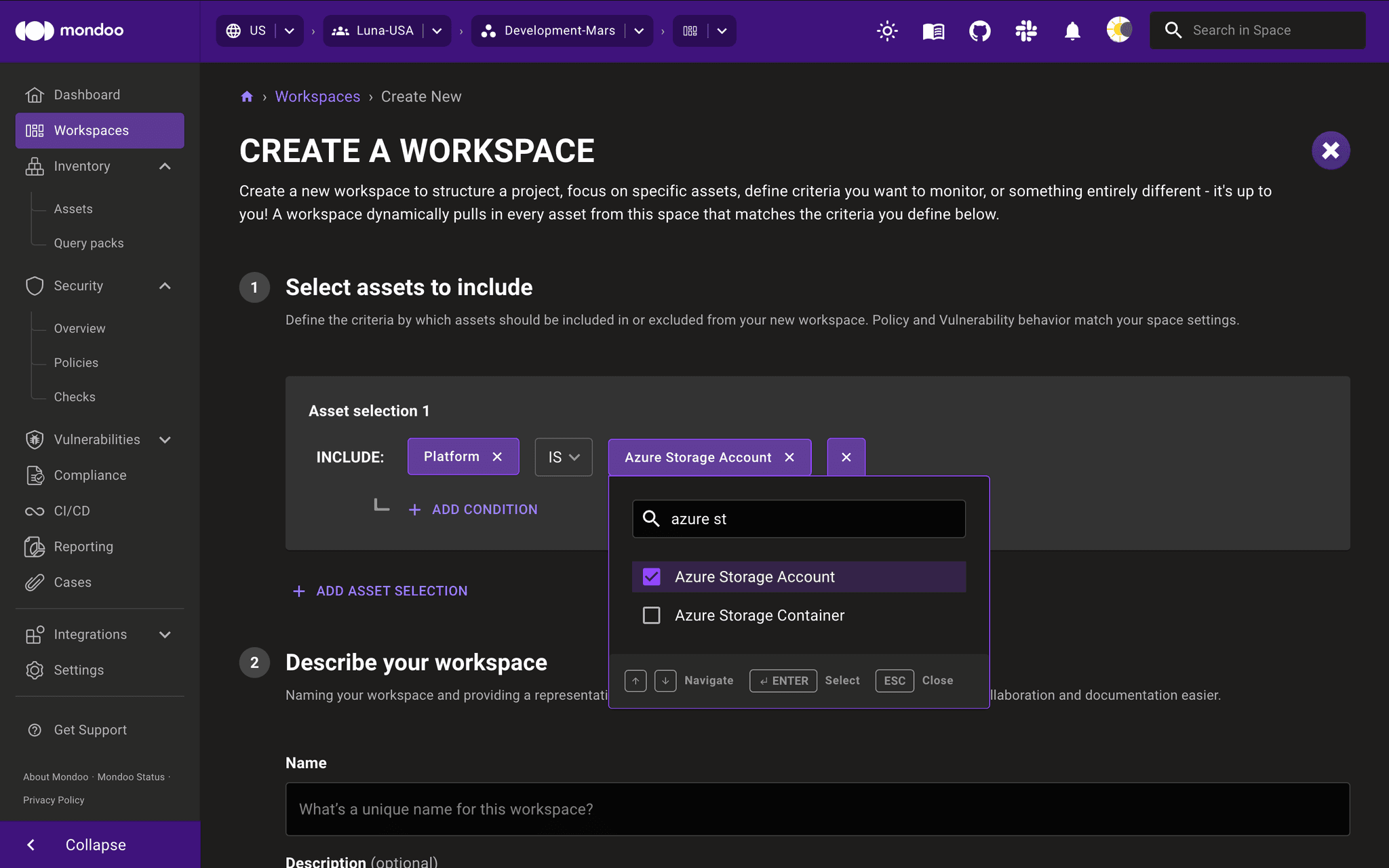The image size is (1389, 868).
Task: Select the CI/CD sidebar item
Action: click(71, 510)
